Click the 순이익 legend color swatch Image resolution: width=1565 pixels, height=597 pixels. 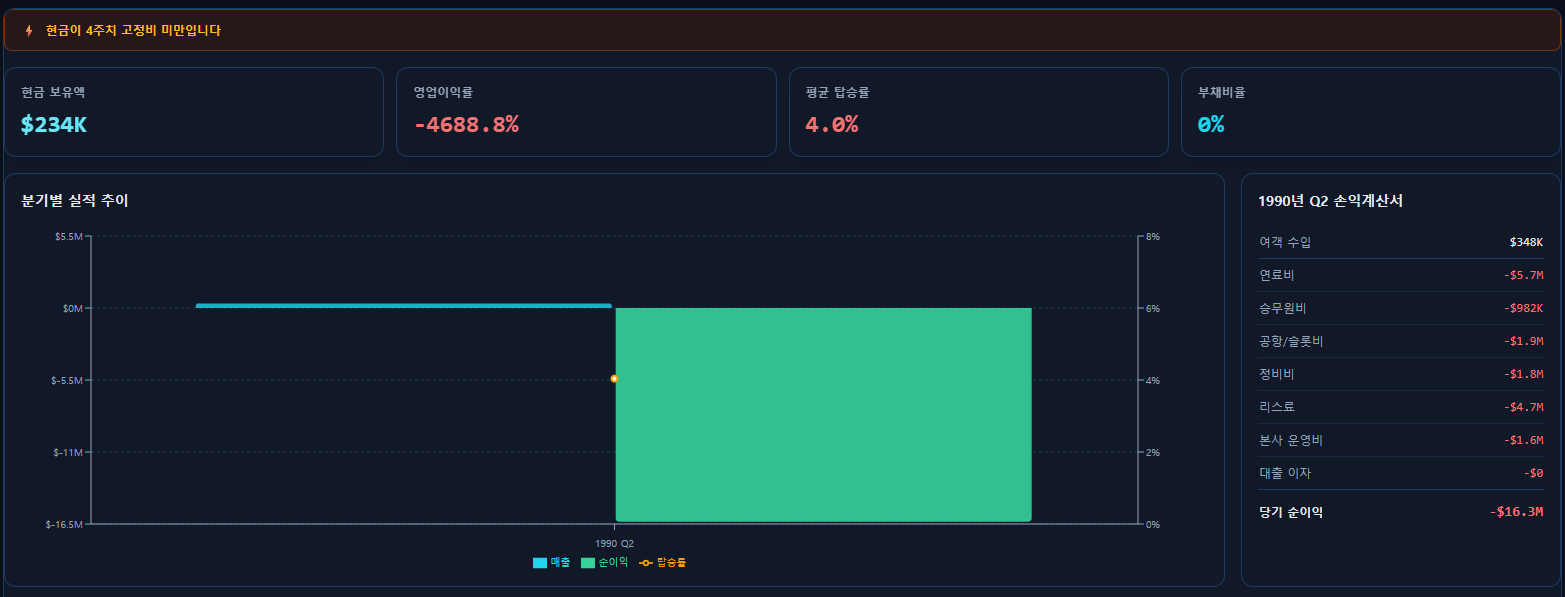pyautogui.click(x=588, y=563)
